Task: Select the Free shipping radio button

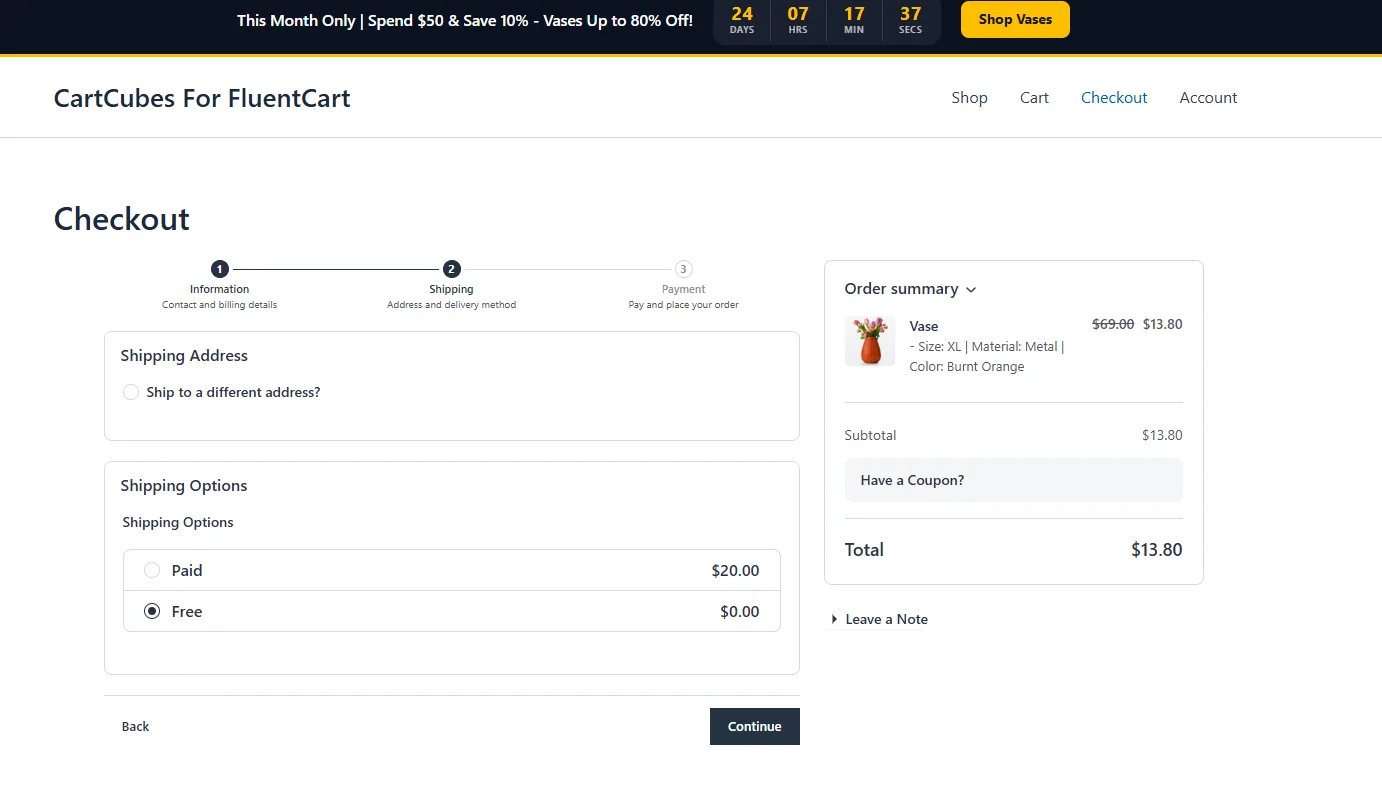Action: 152,611
